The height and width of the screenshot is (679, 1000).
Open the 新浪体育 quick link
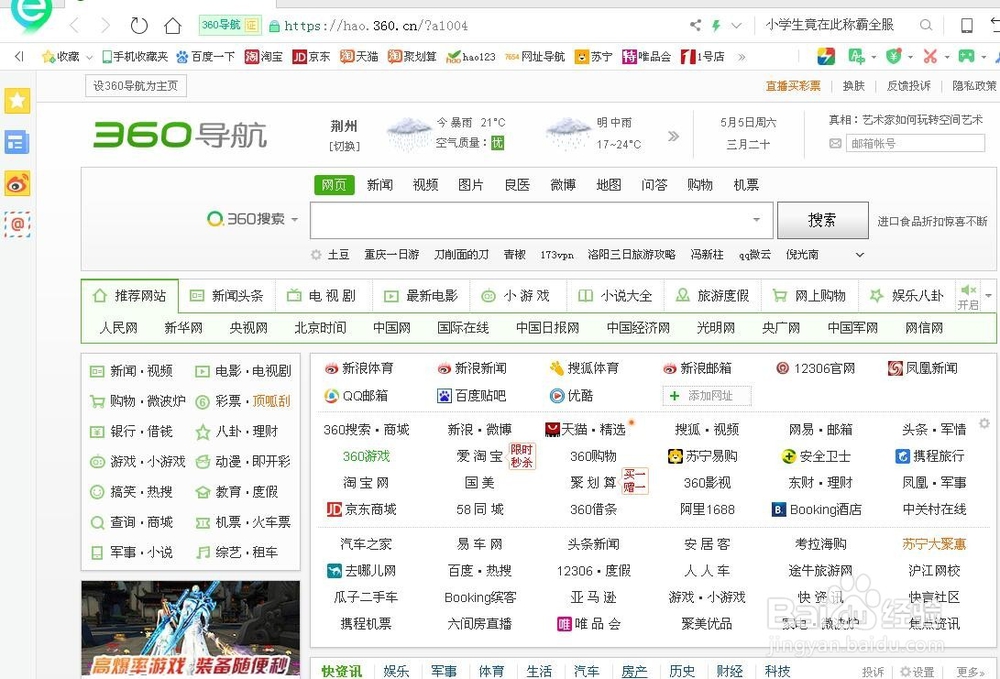click(359, 368)
